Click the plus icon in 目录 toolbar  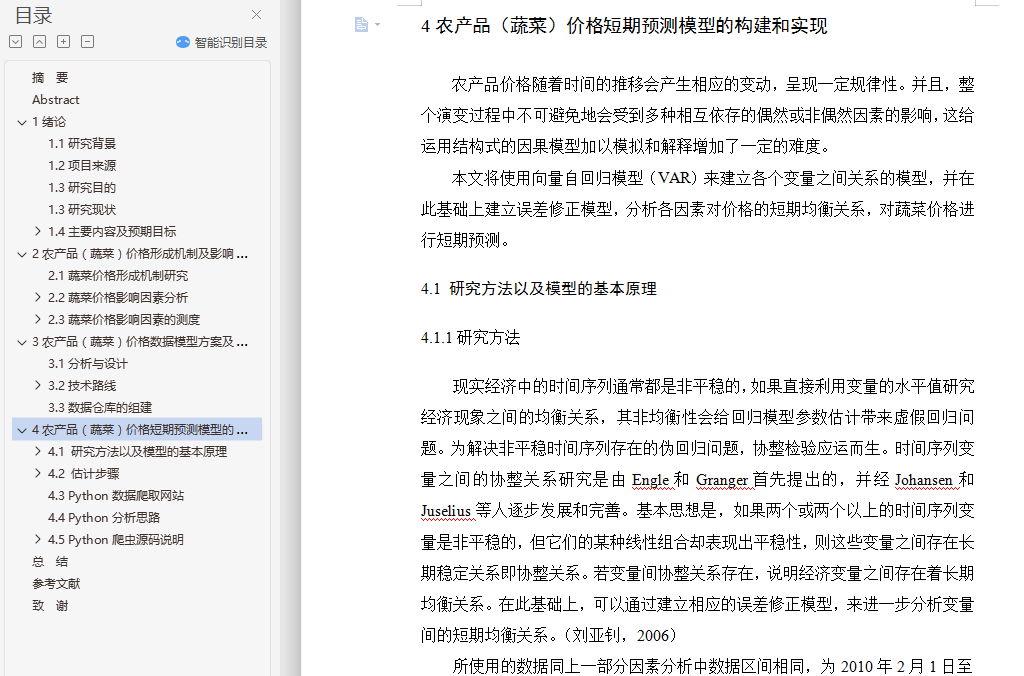point(63,42)
